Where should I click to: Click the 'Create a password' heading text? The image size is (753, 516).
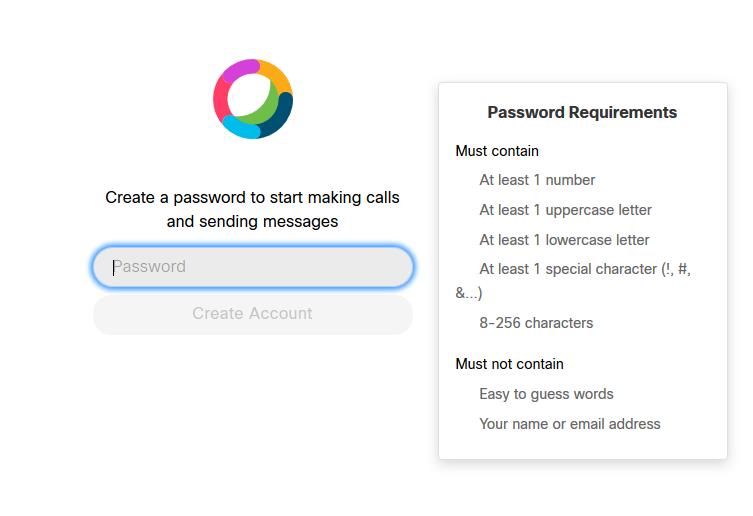[x=253, y=209]
